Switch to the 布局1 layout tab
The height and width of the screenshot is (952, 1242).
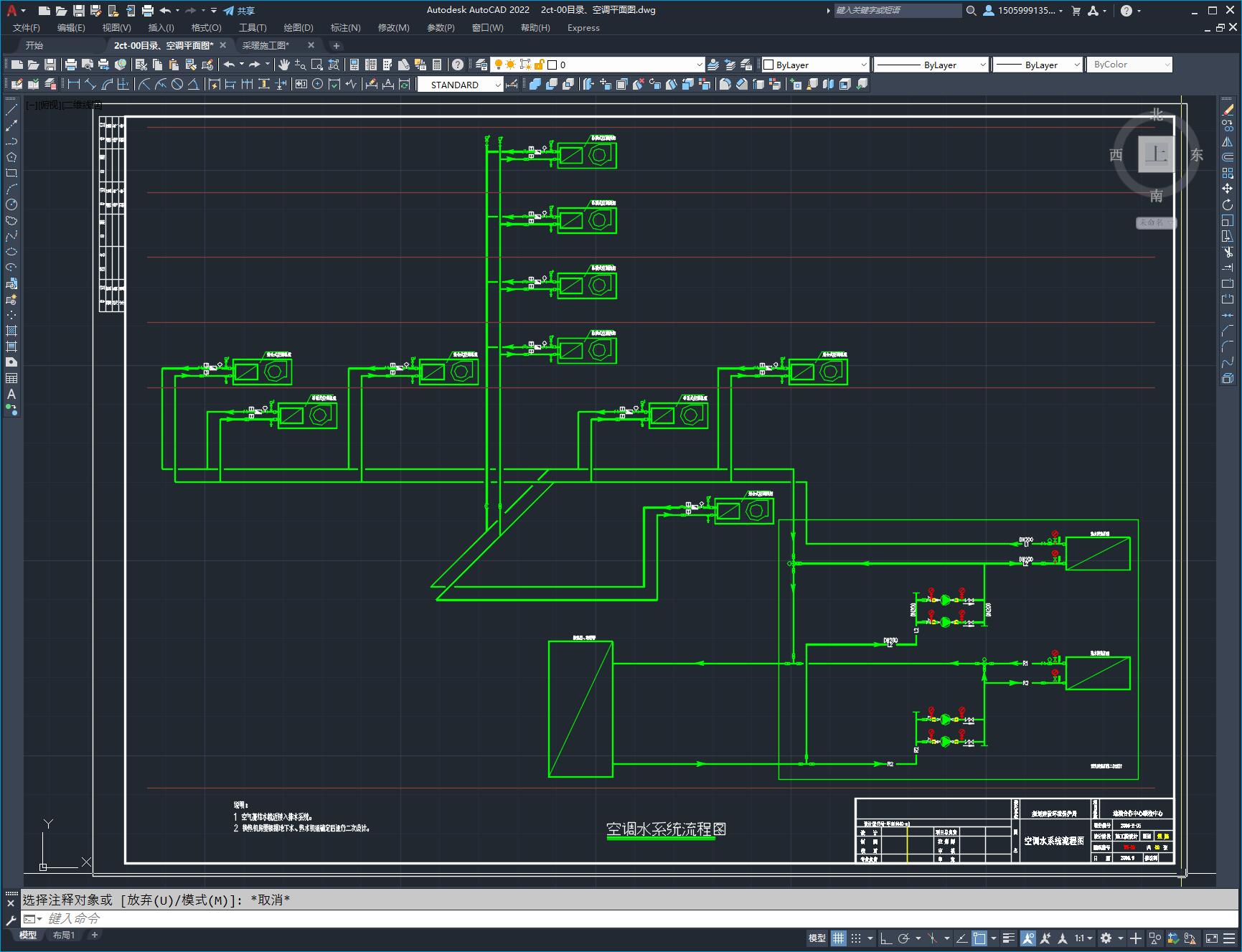click(64, 935)
